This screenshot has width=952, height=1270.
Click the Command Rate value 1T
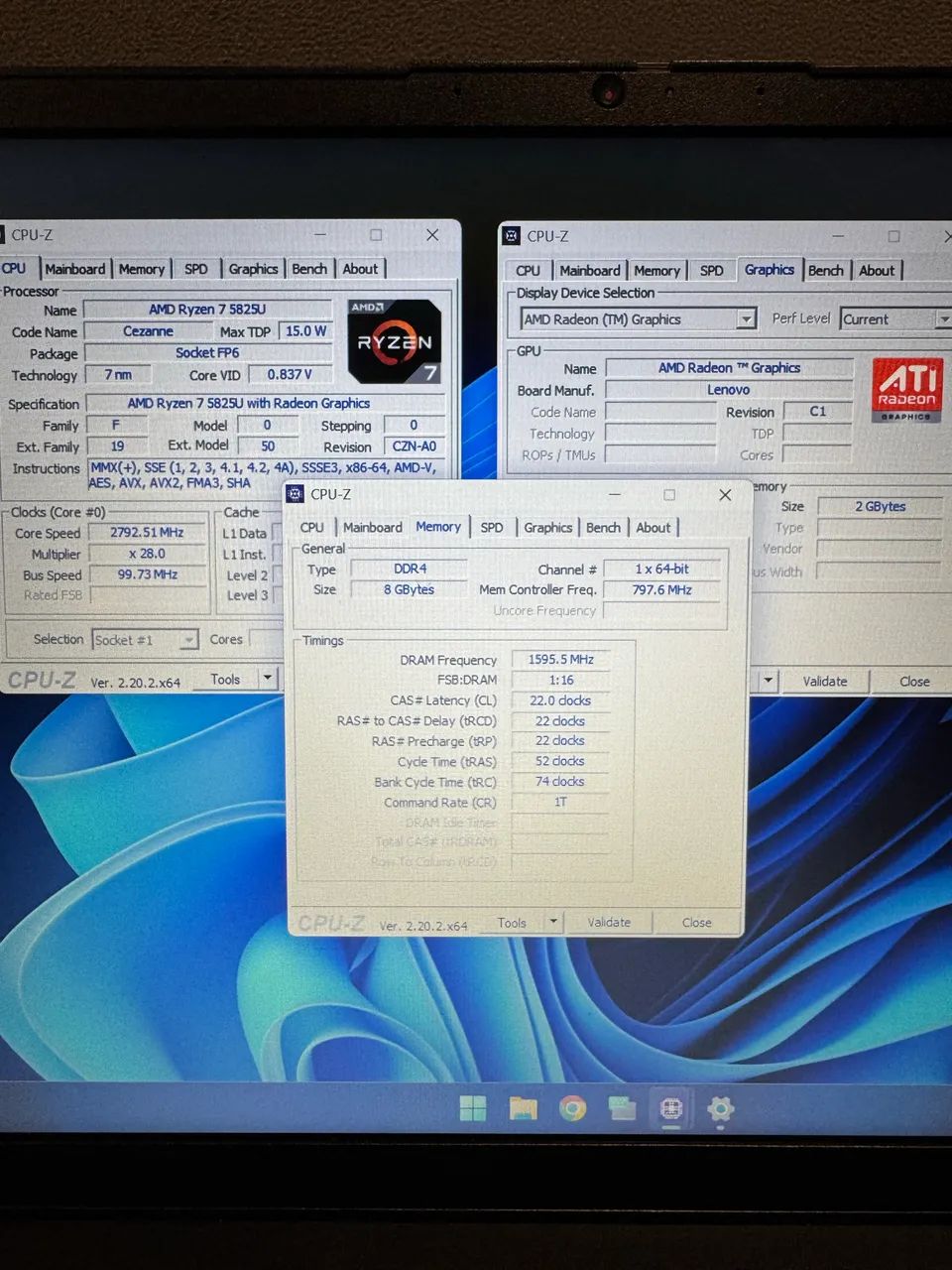point(560,802)
